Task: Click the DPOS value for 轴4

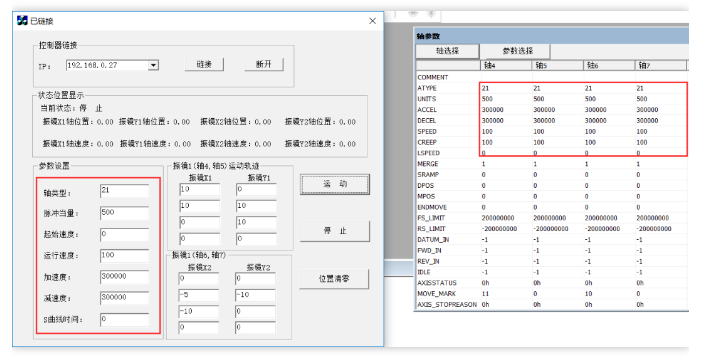Action: pyautogui.click(x=483, y=186)
